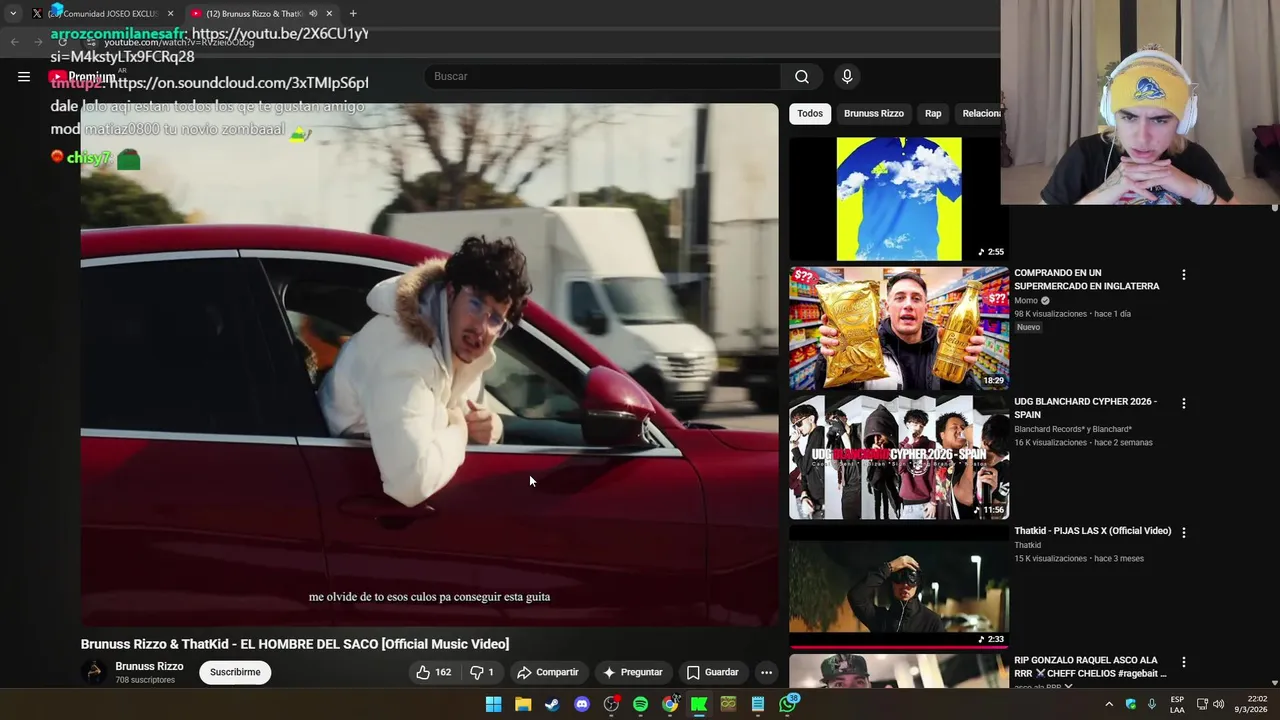Image resolution: width=1280 pixels, height=720 pixels.
Task: Open COMPRANDO EN UN SUPERMERCADO EN INGLATERRA title
Action: click(x=1087, y=279)
